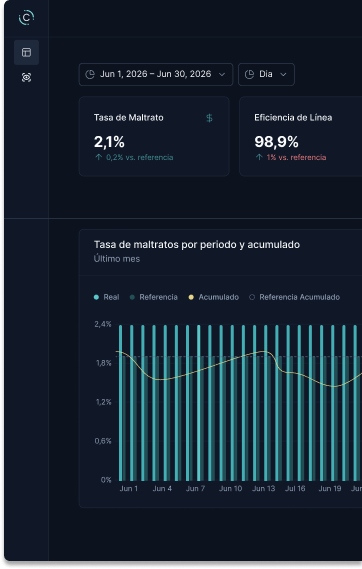The height and width of the screenshot is (569, 362).
Task: Click the circular C app logo
Action: tap(26, 17)
